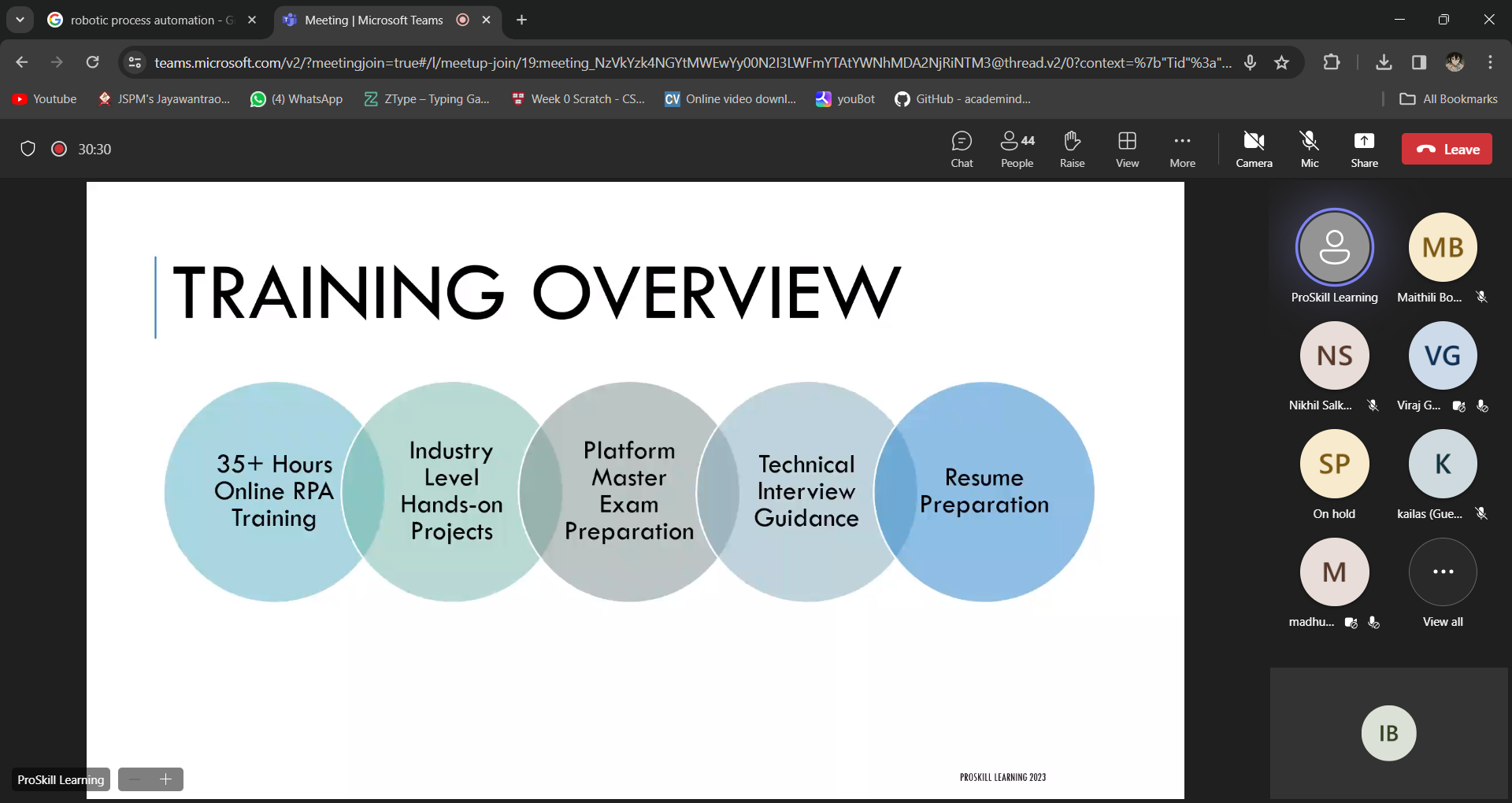Open a new browser tab
Screen dimensions: 1512x803
click(521, 20)
